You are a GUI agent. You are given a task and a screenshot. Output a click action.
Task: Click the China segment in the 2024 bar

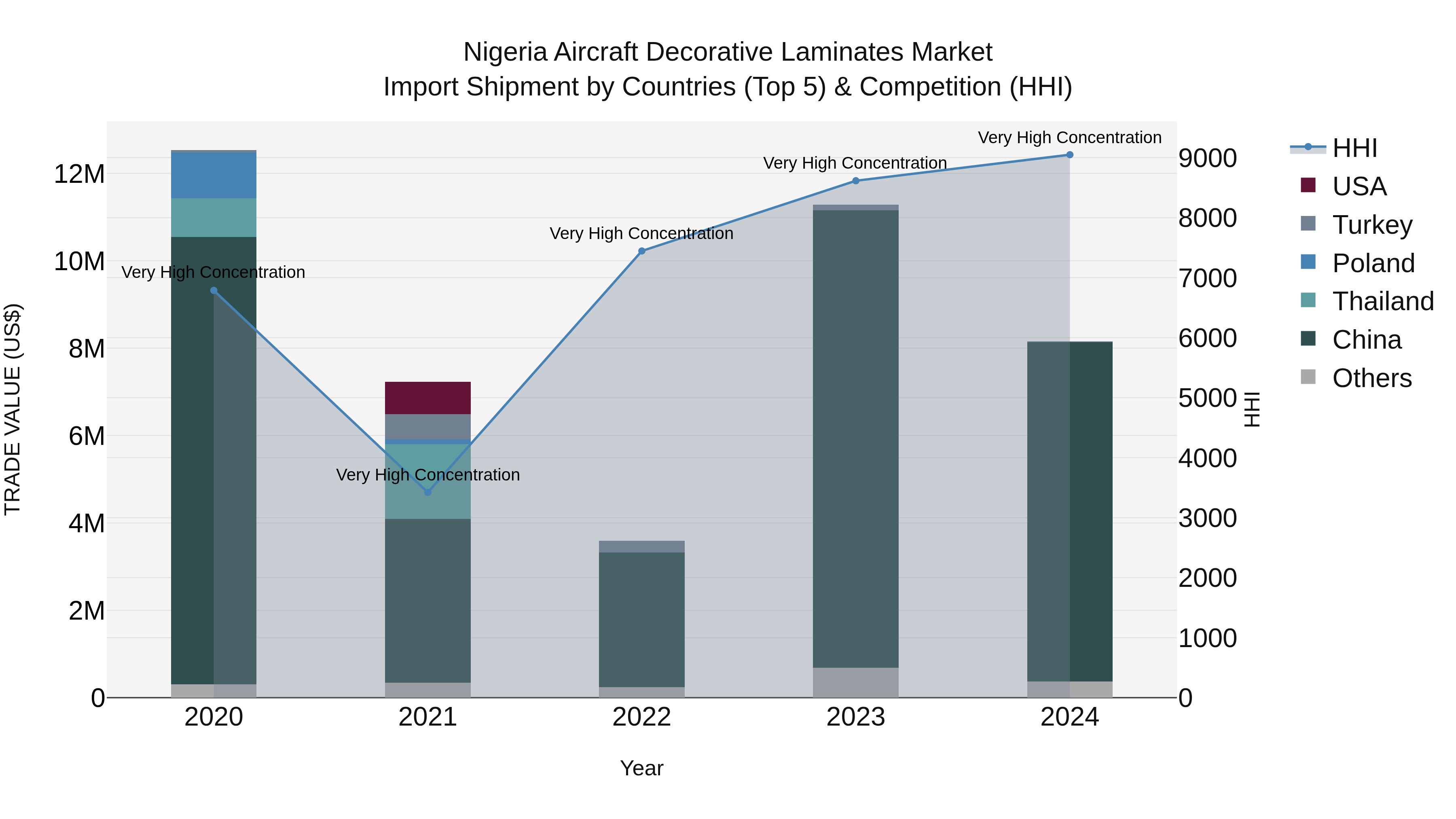1069,512
